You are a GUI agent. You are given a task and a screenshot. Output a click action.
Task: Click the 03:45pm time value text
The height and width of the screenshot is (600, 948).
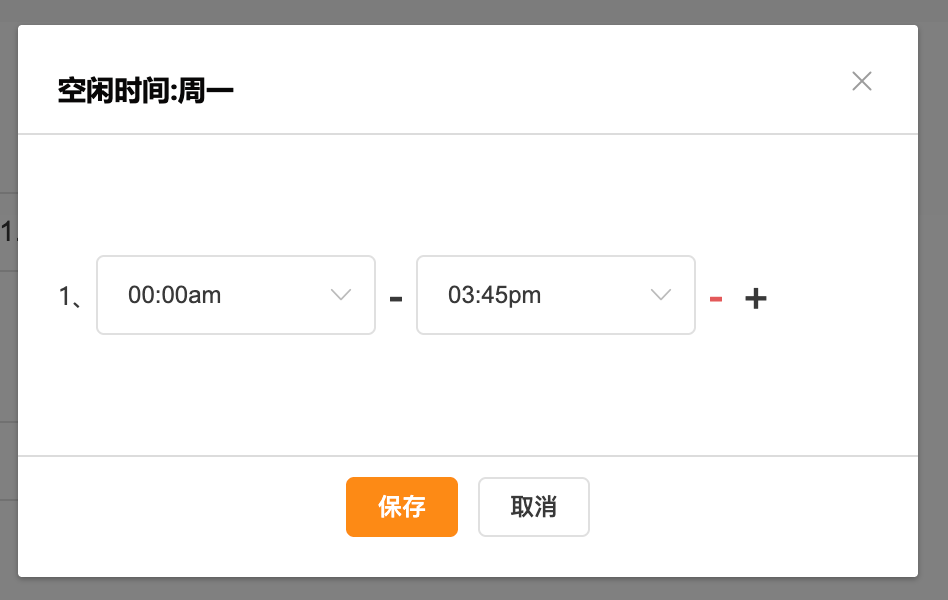coord(495,295)
